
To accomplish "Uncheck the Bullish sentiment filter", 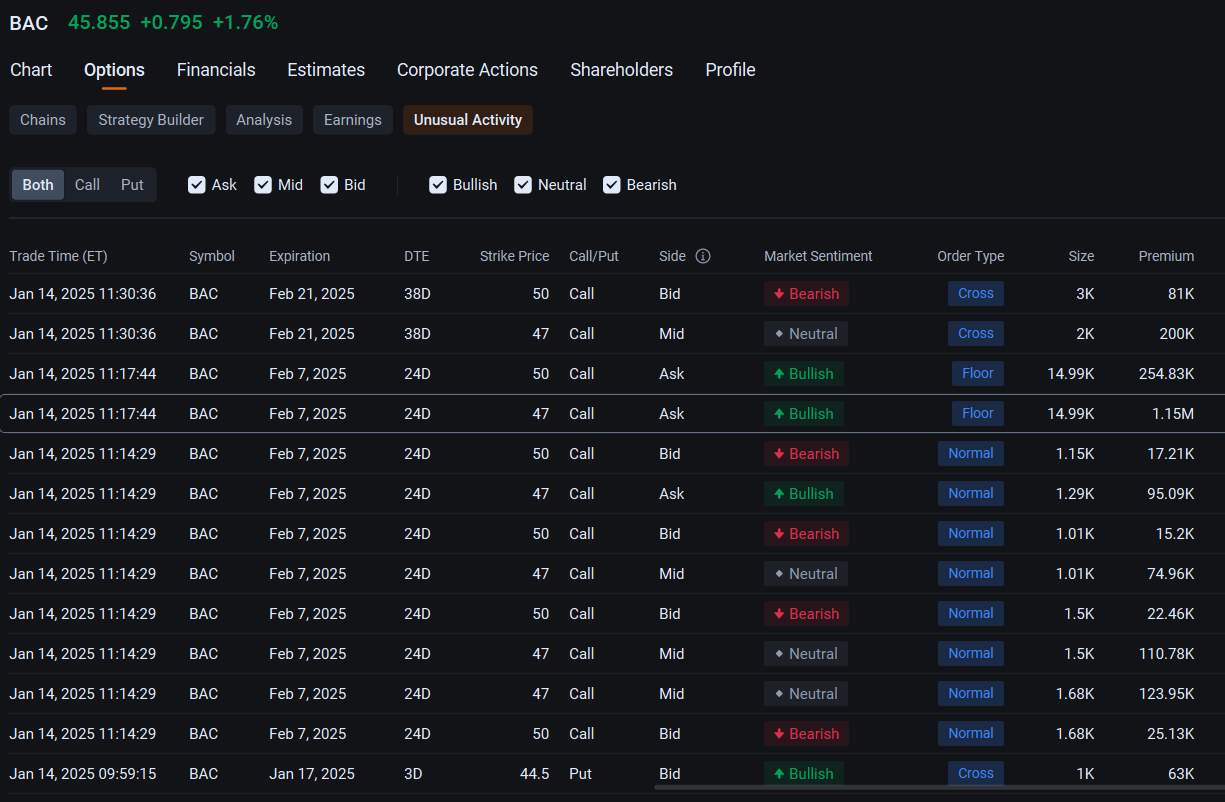I will (x=438, y=185).
